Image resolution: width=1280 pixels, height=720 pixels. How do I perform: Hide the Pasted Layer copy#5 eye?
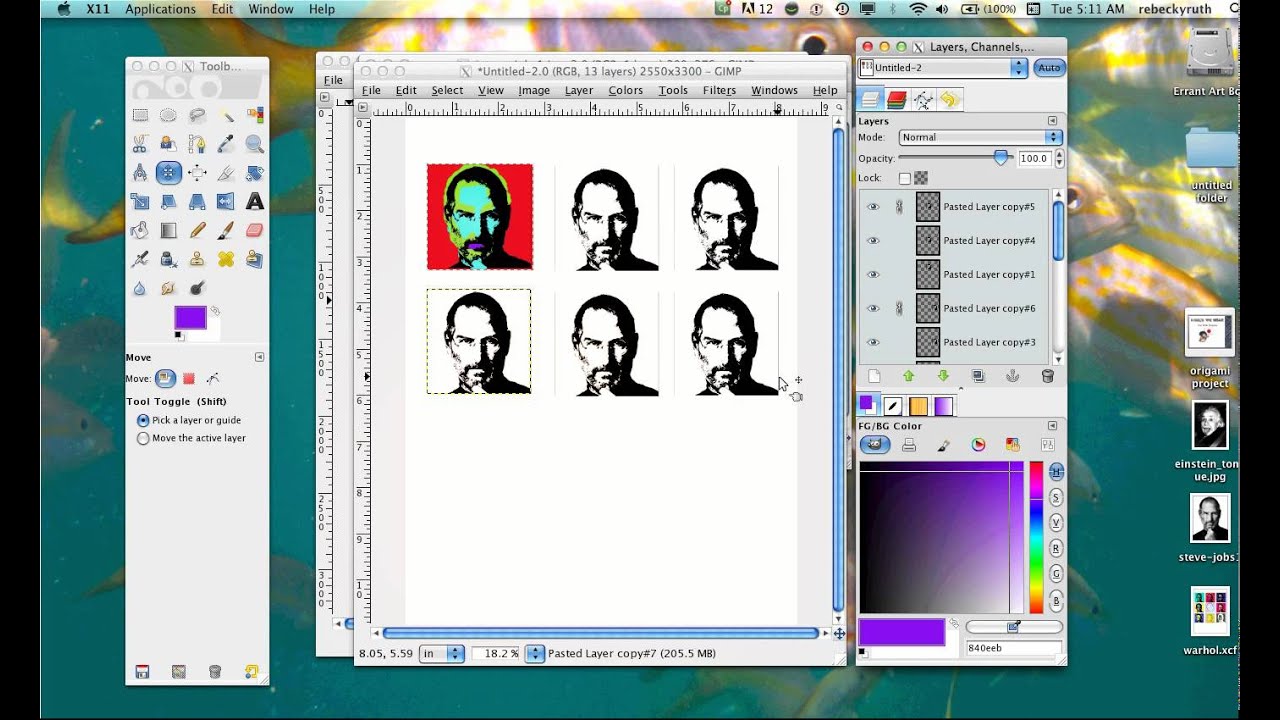(x=873, y=207)
